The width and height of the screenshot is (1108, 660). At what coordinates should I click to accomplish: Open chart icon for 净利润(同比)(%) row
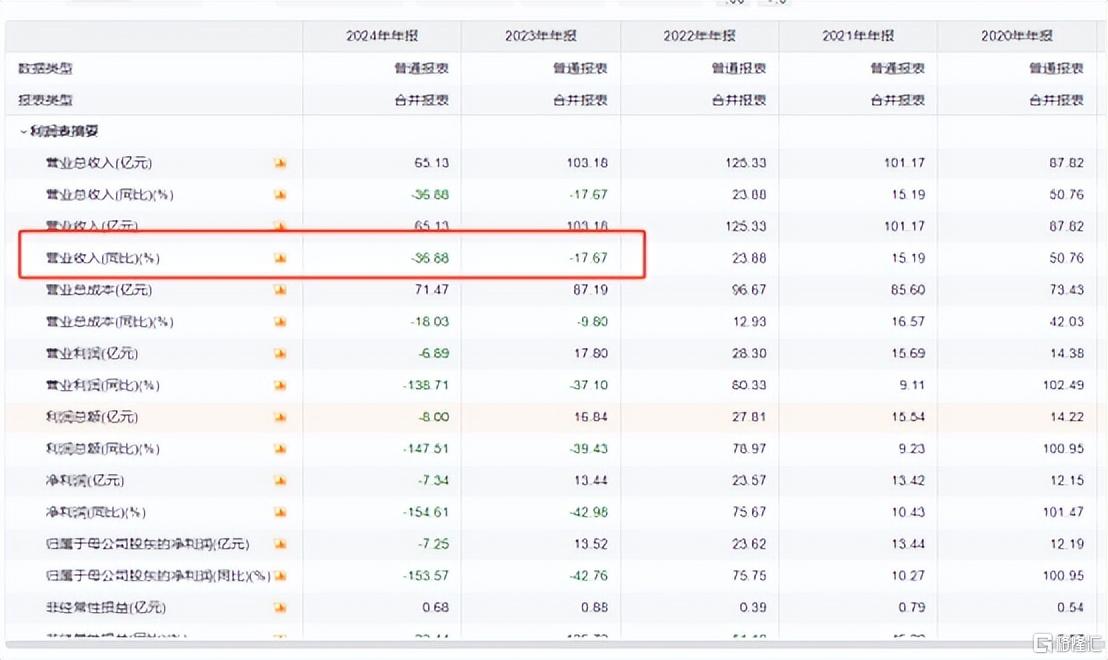[x=281, y=513]
